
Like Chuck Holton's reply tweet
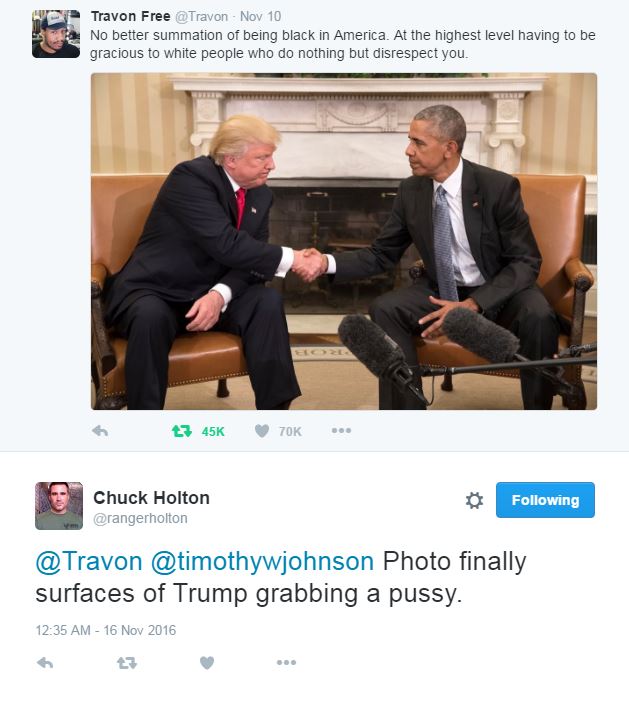click(207, 663)
